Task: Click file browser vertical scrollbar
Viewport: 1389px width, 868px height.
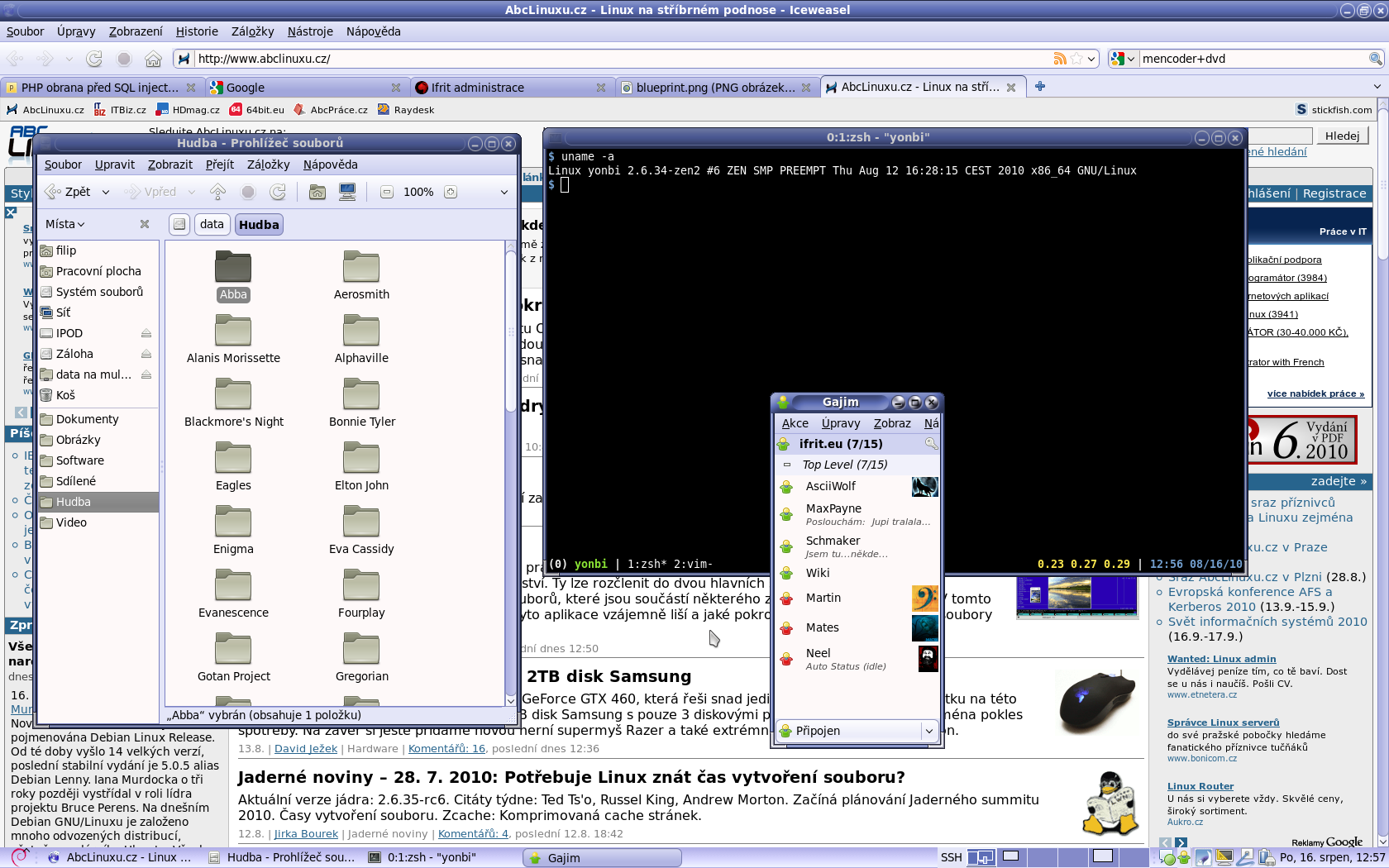Action: point(510,331)
